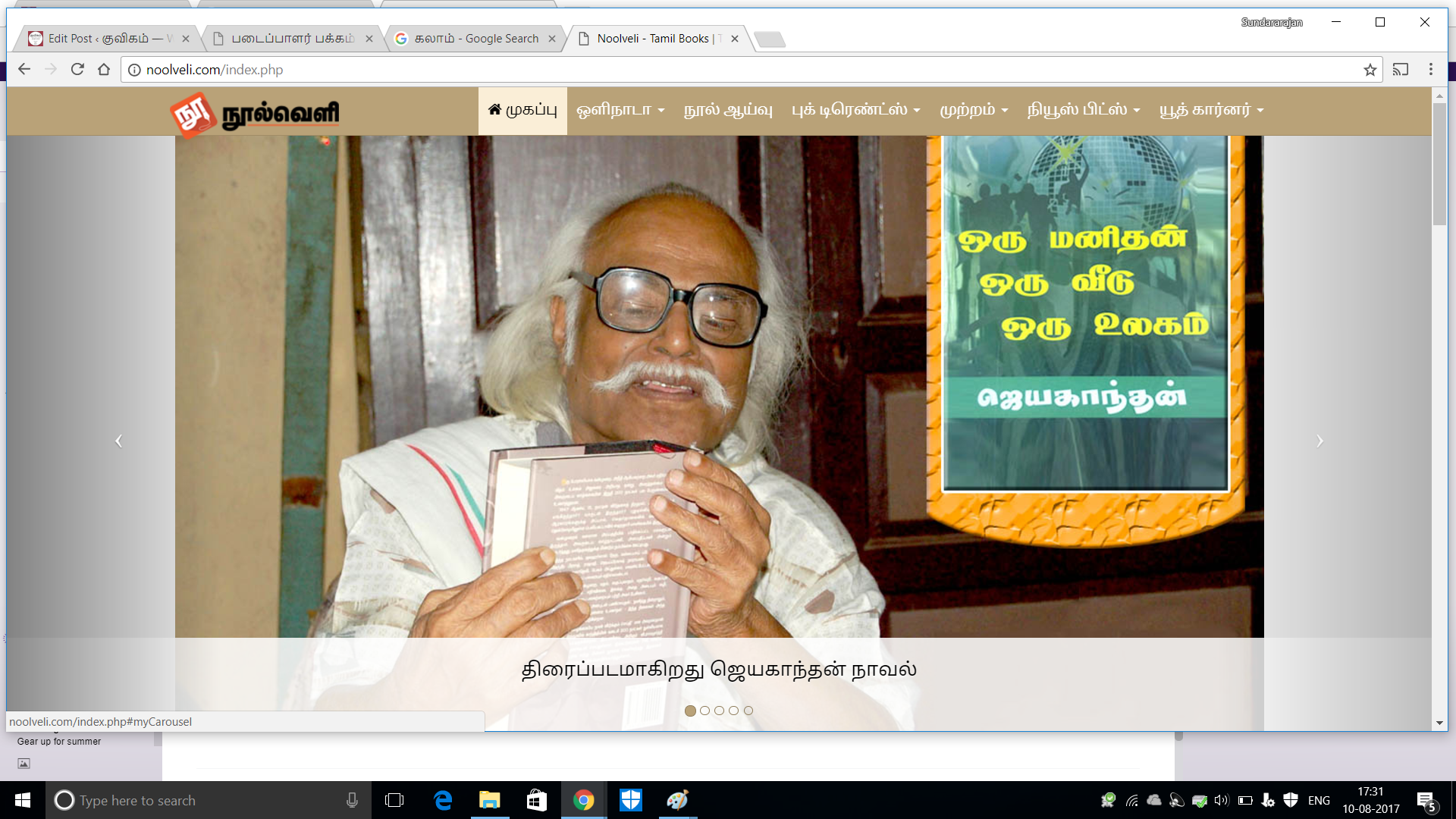Select the last carousel indicator dot

point(748,711)
